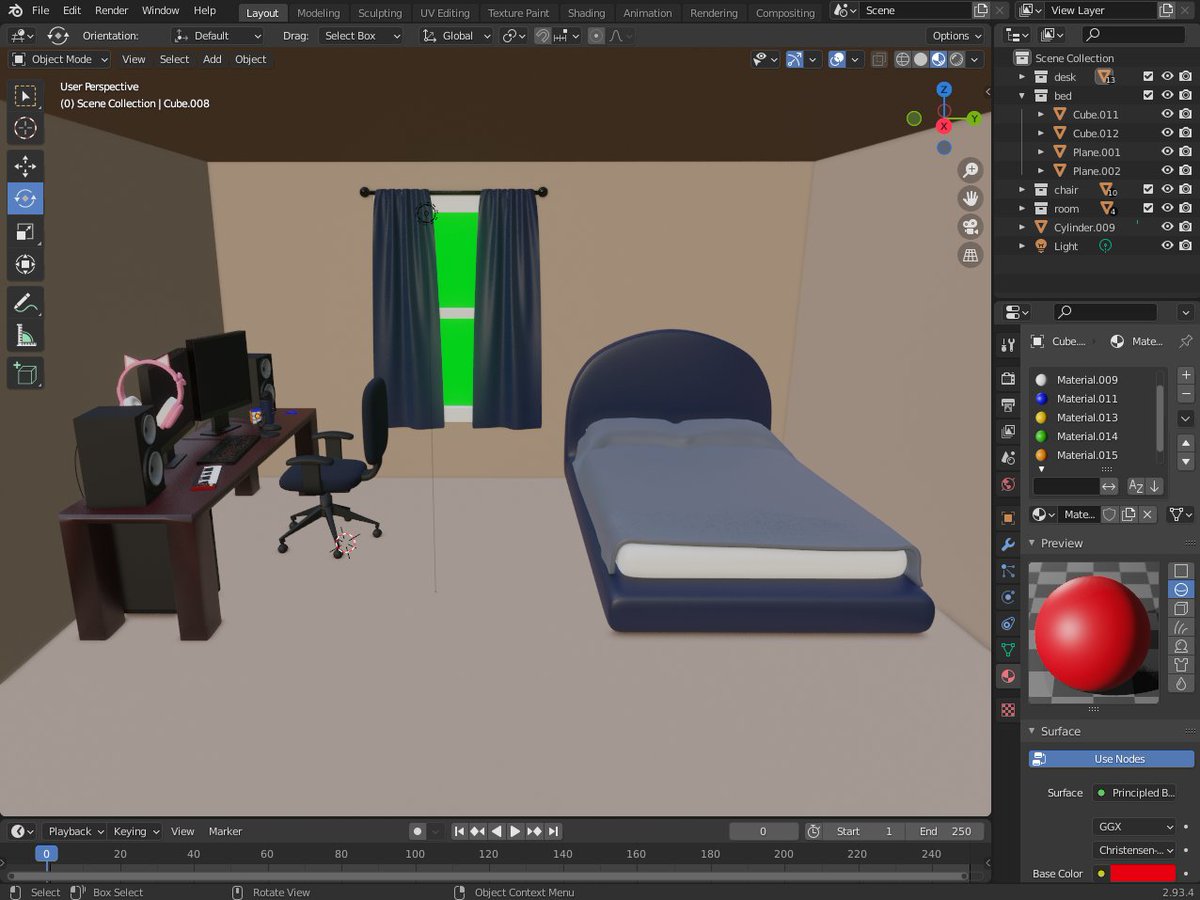The height and width of the screenshot is (900, 1200).
Task: Open the viewport Add menu
Action: [x=212, y=59]
